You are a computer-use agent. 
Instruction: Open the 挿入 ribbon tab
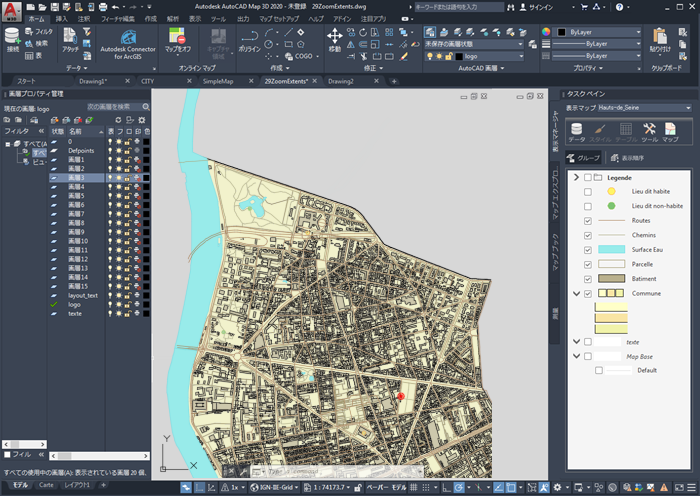tap(62, 18)
